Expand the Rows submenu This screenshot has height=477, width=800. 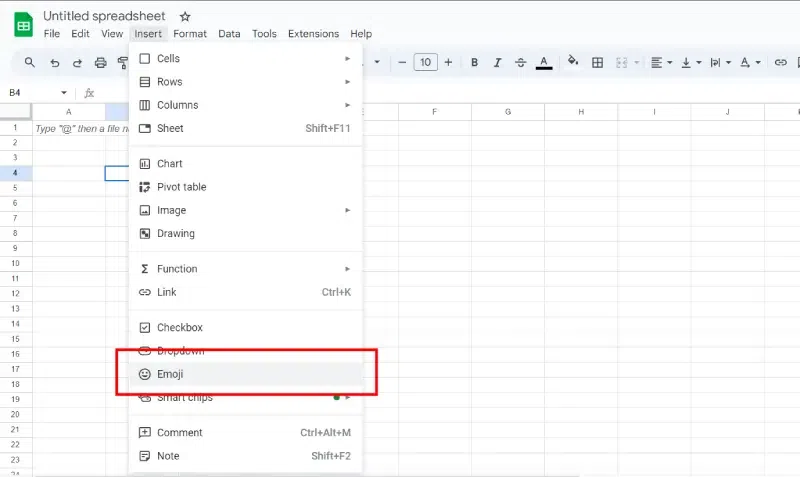point(245,82)
